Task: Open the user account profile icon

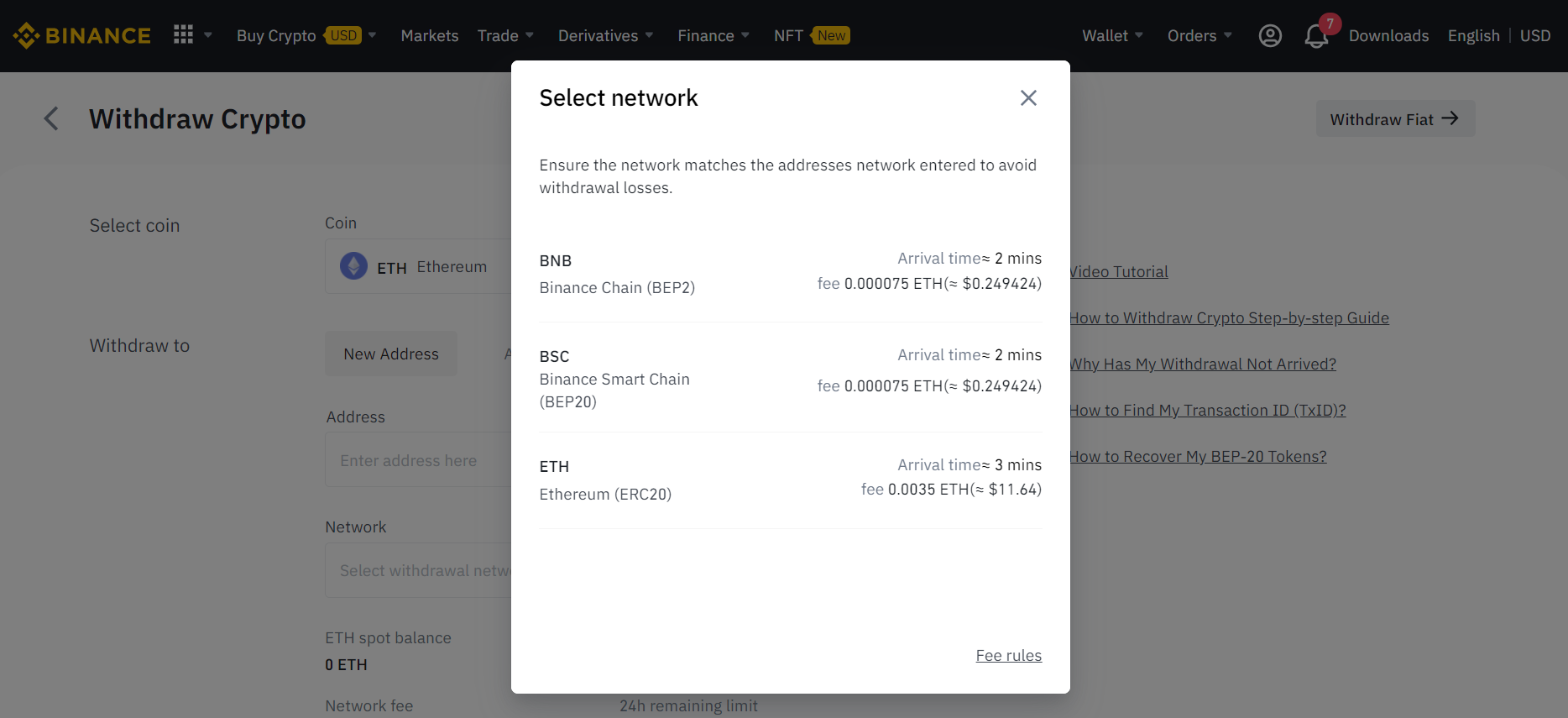Action: [x=1270, y=35]
